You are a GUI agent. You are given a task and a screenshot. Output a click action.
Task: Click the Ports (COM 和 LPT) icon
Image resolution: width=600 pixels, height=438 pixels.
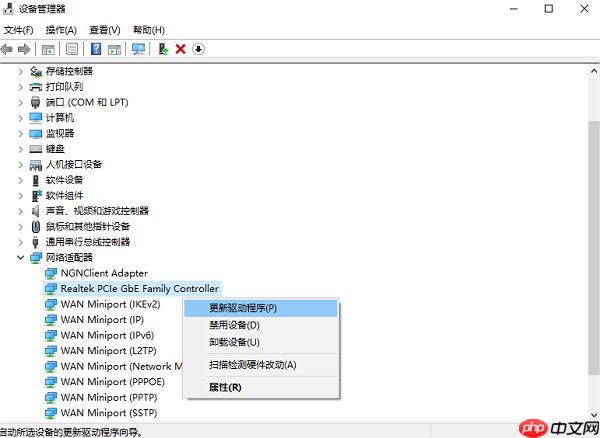[36, 103]
